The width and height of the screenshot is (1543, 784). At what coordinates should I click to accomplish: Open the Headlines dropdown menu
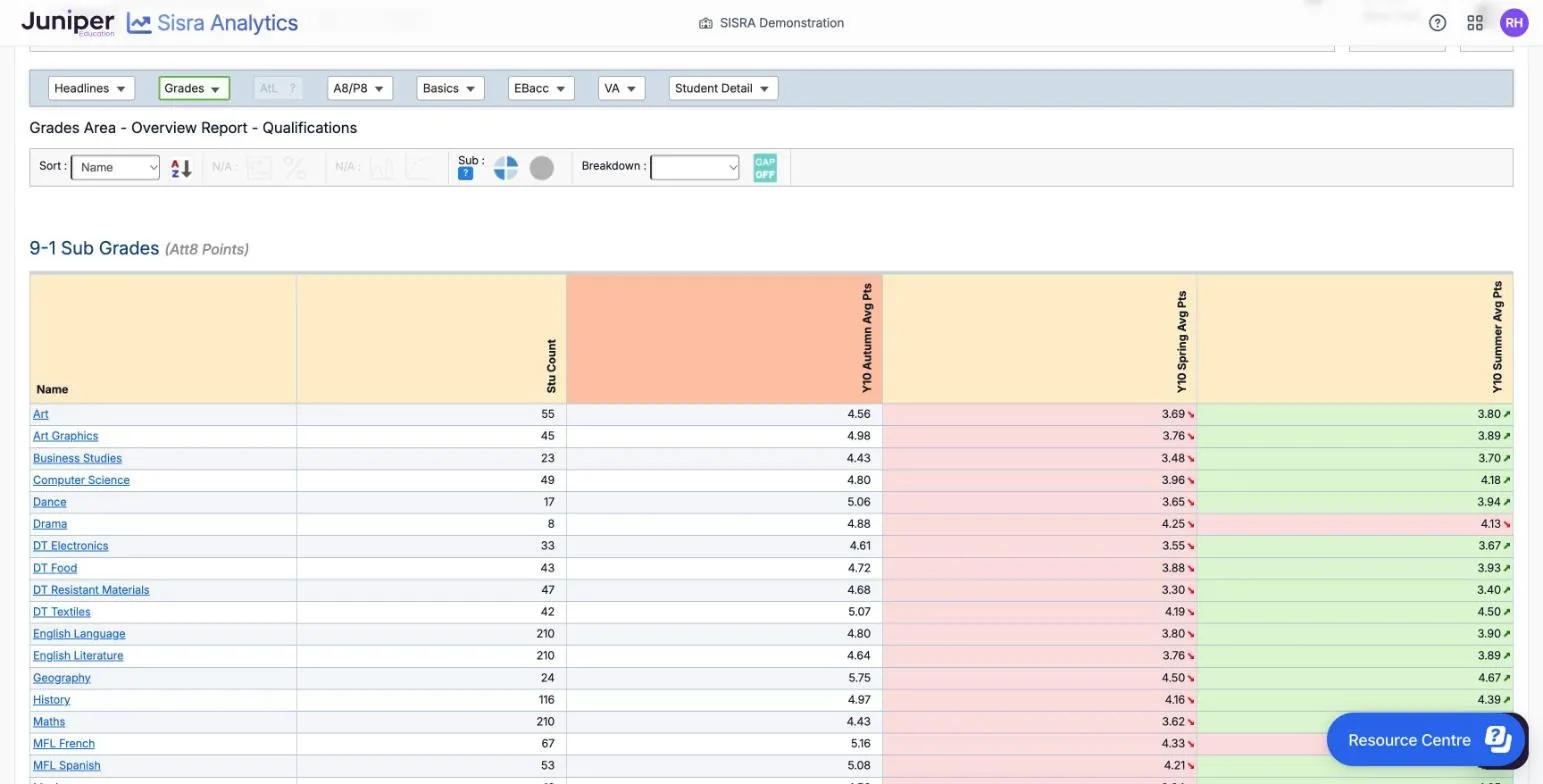(x=92, y=88)
